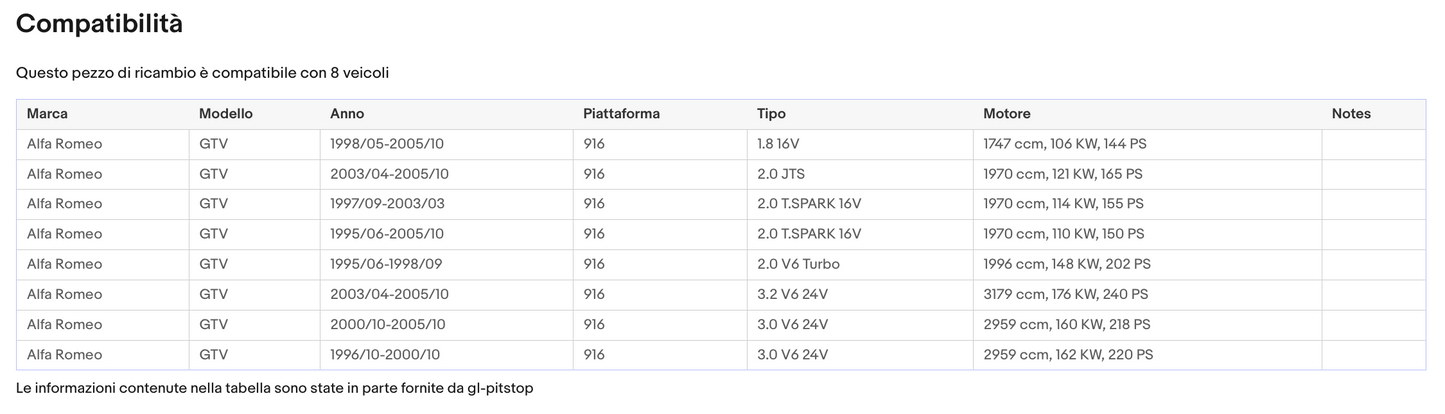Select the Tipo column header
This screenshot has height=414, width=1445.
(771, 114)
